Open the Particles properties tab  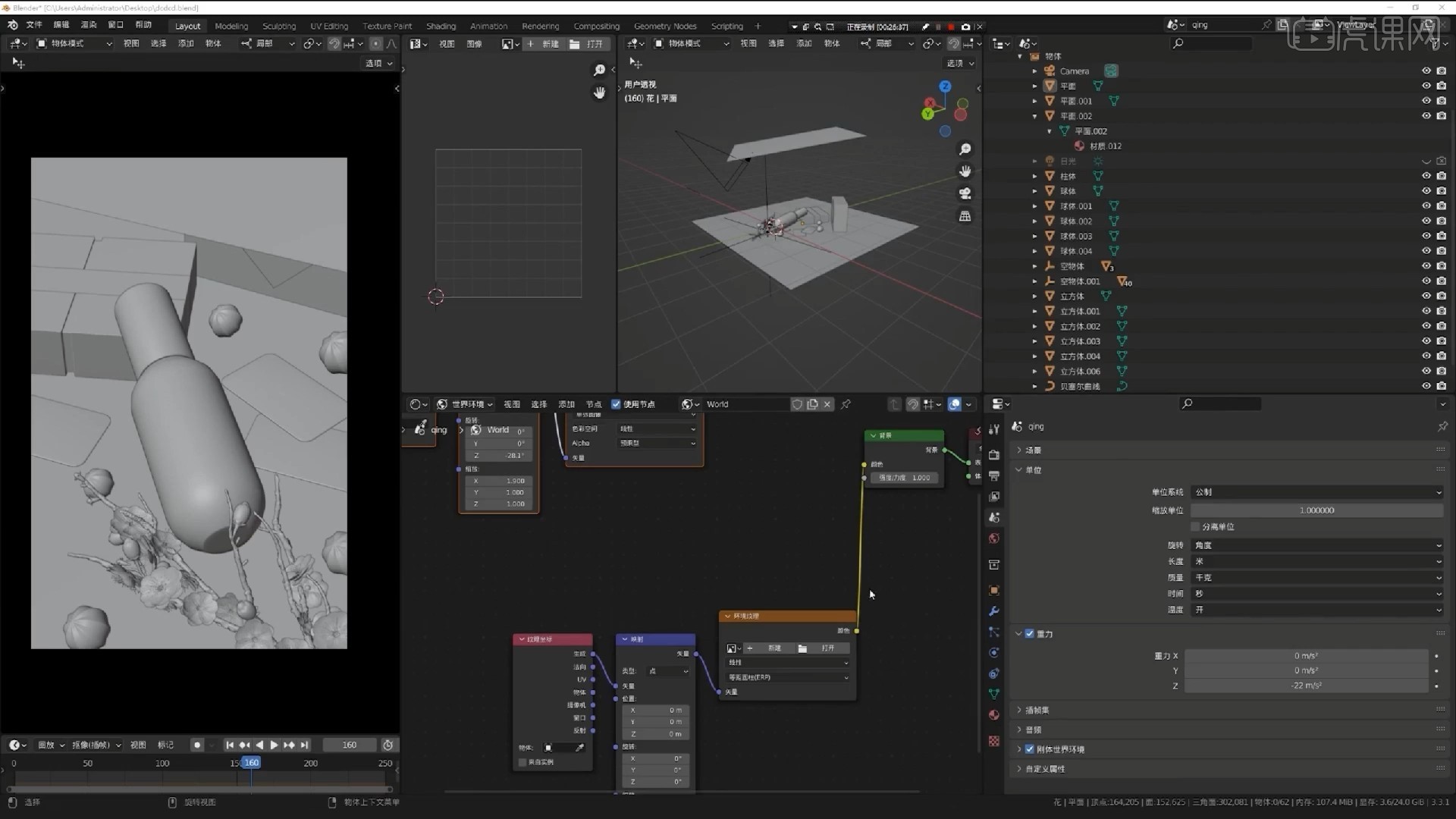994,632
